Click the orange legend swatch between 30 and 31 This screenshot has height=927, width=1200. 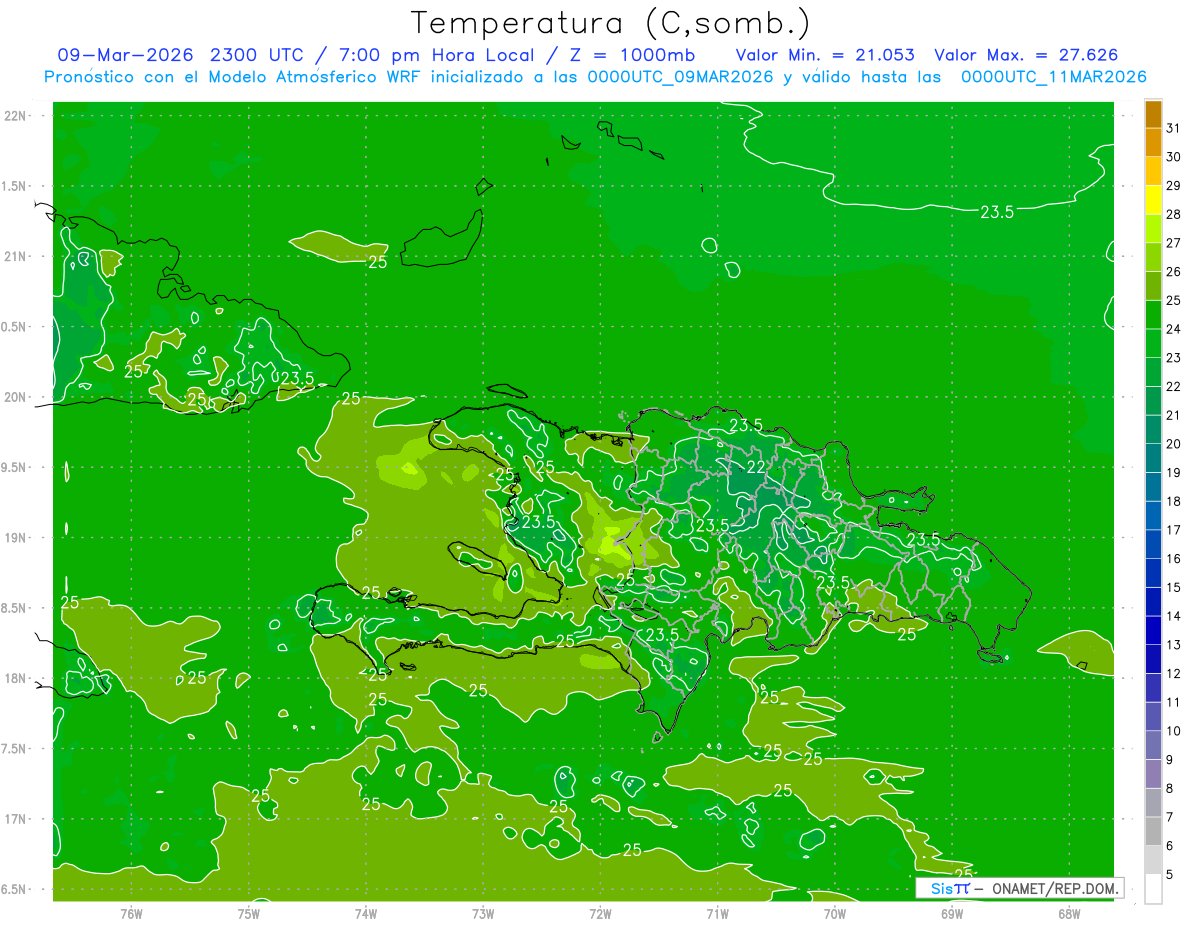click(x=1153, y=142)
